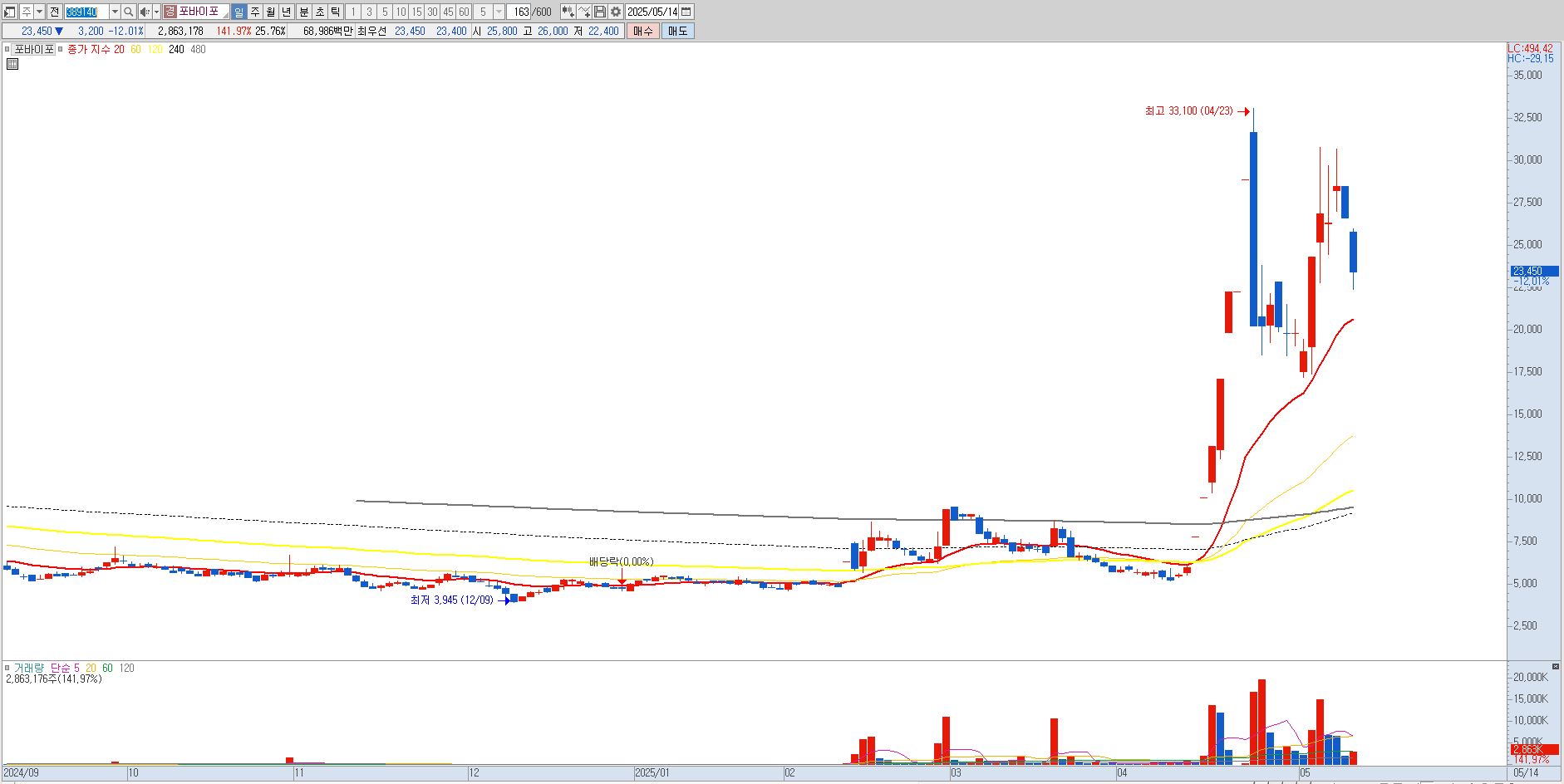The width and height of the screenshot is (1564, 784).
Task: Click the stock search magnifier icon
Action: point(128,12)
